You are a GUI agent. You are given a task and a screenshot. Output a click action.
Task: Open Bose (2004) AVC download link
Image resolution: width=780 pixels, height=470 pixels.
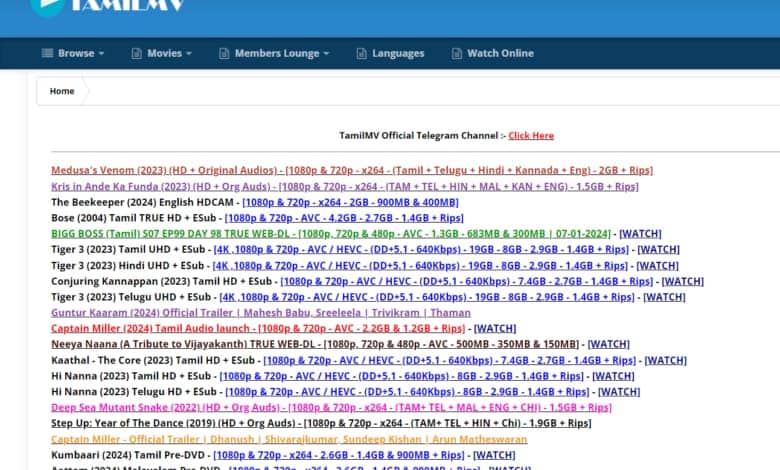tap(344, 218)
